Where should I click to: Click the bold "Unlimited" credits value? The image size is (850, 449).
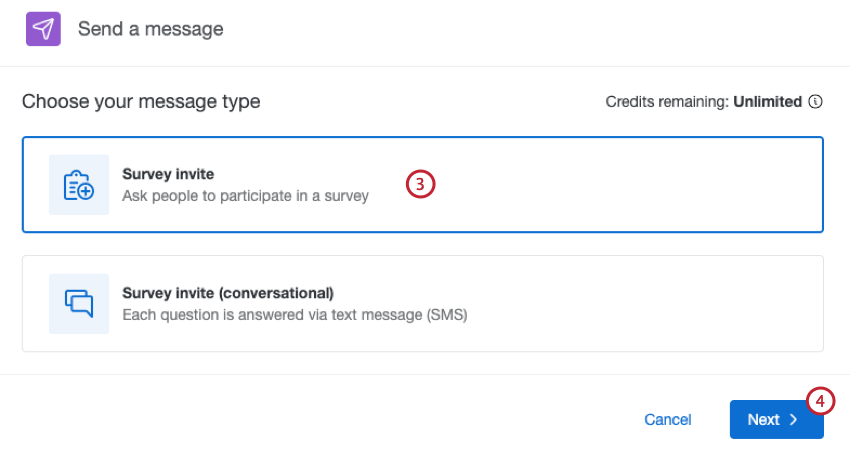click(x=768, y=102)
